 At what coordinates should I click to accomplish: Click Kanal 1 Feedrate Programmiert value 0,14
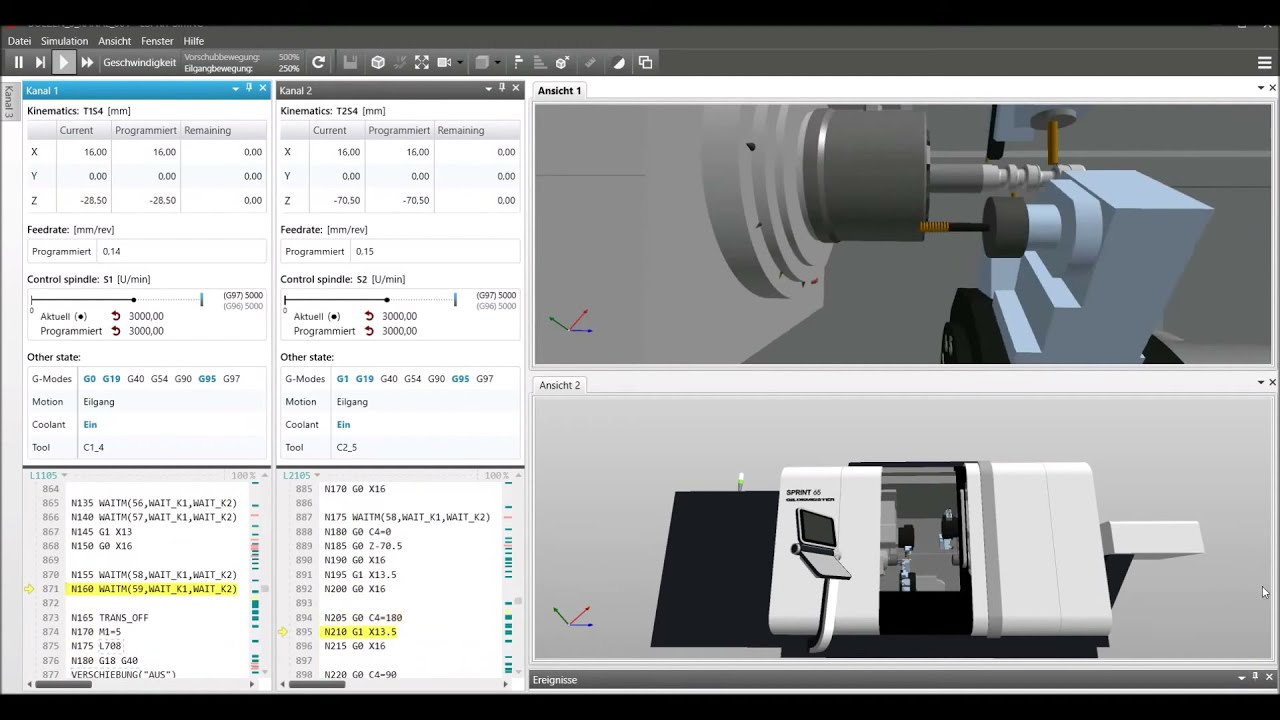click(111, 252)
